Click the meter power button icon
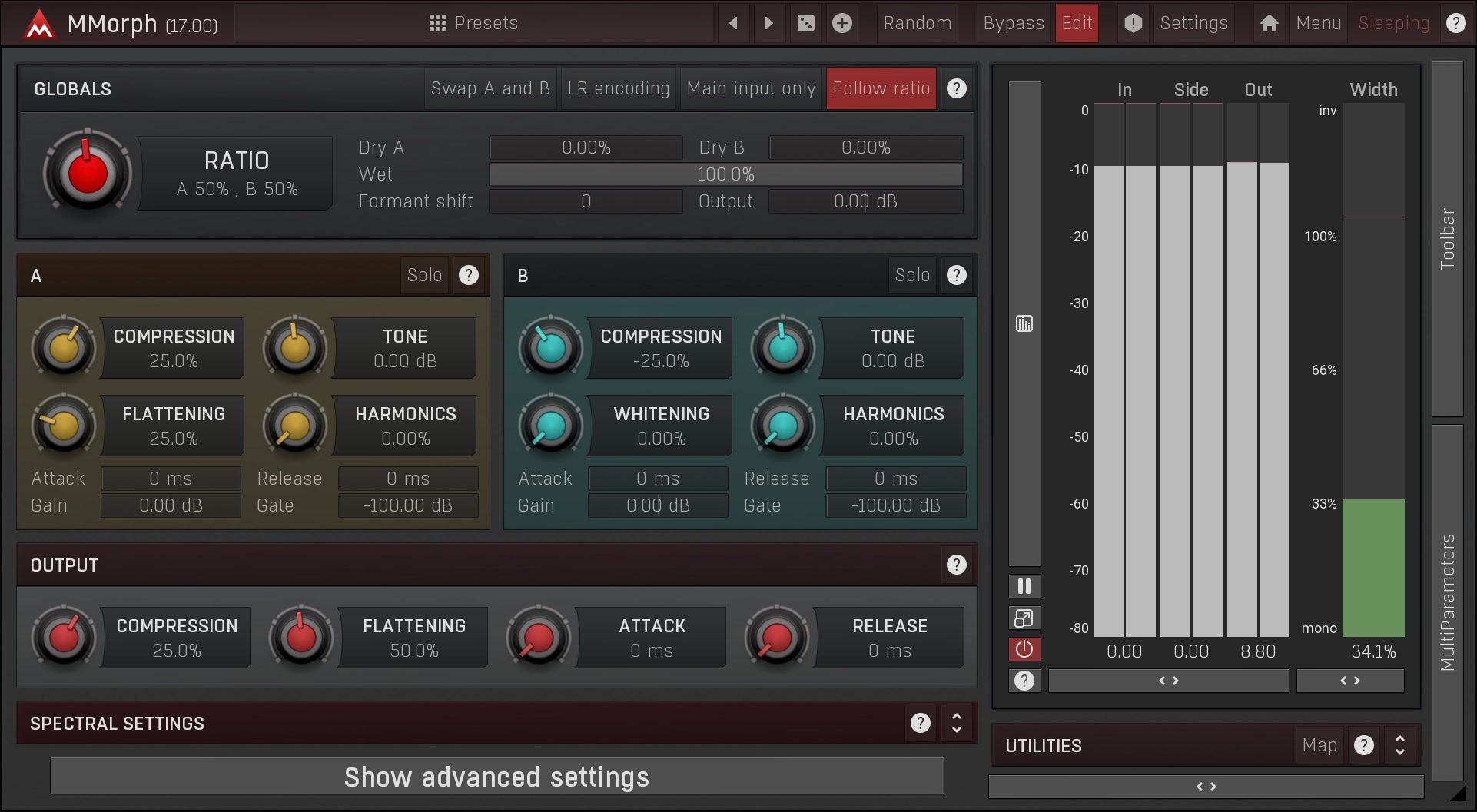 1024,649
